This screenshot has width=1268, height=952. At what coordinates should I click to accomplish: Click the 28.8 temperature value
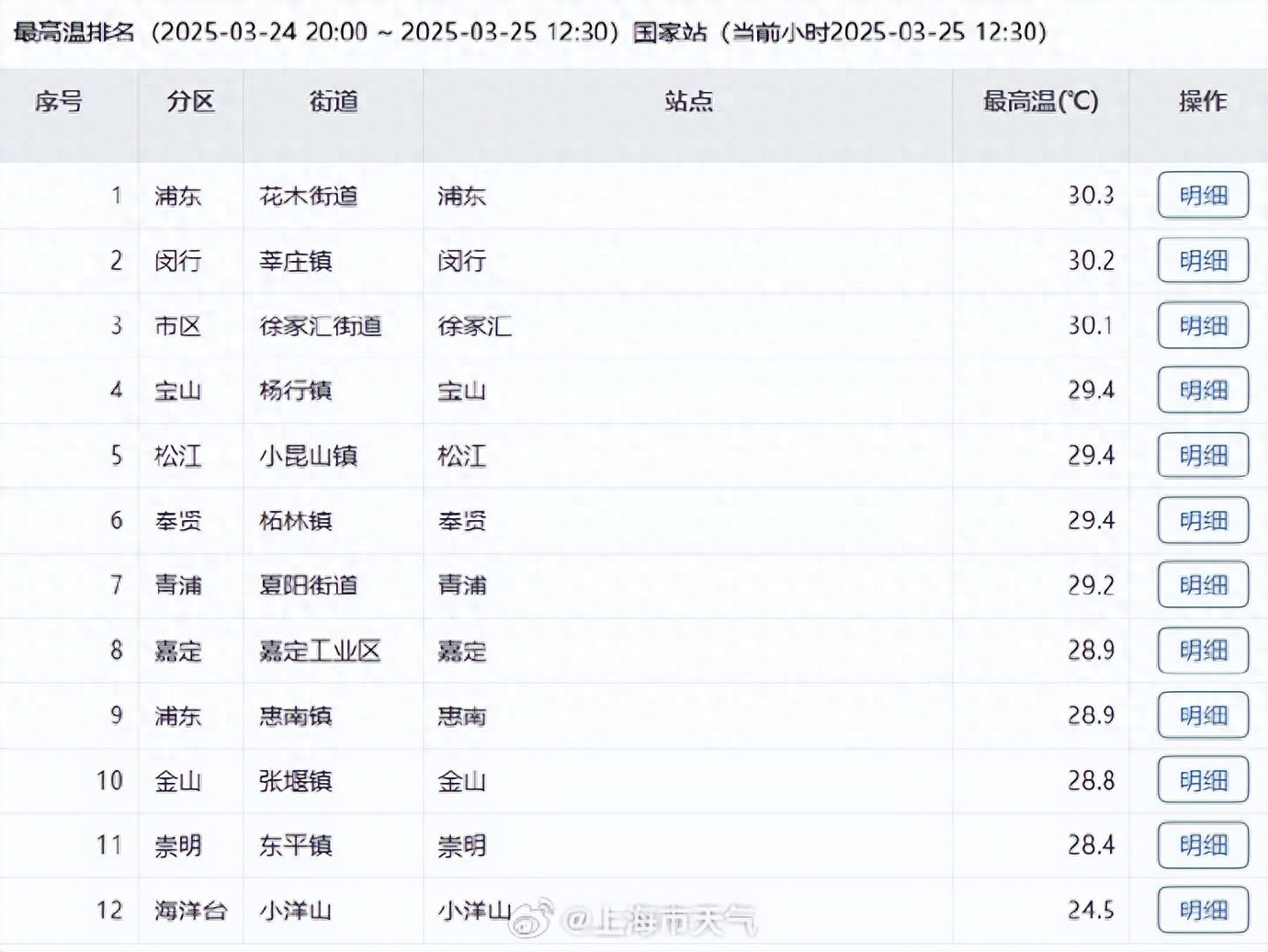tap(1091, 781)
